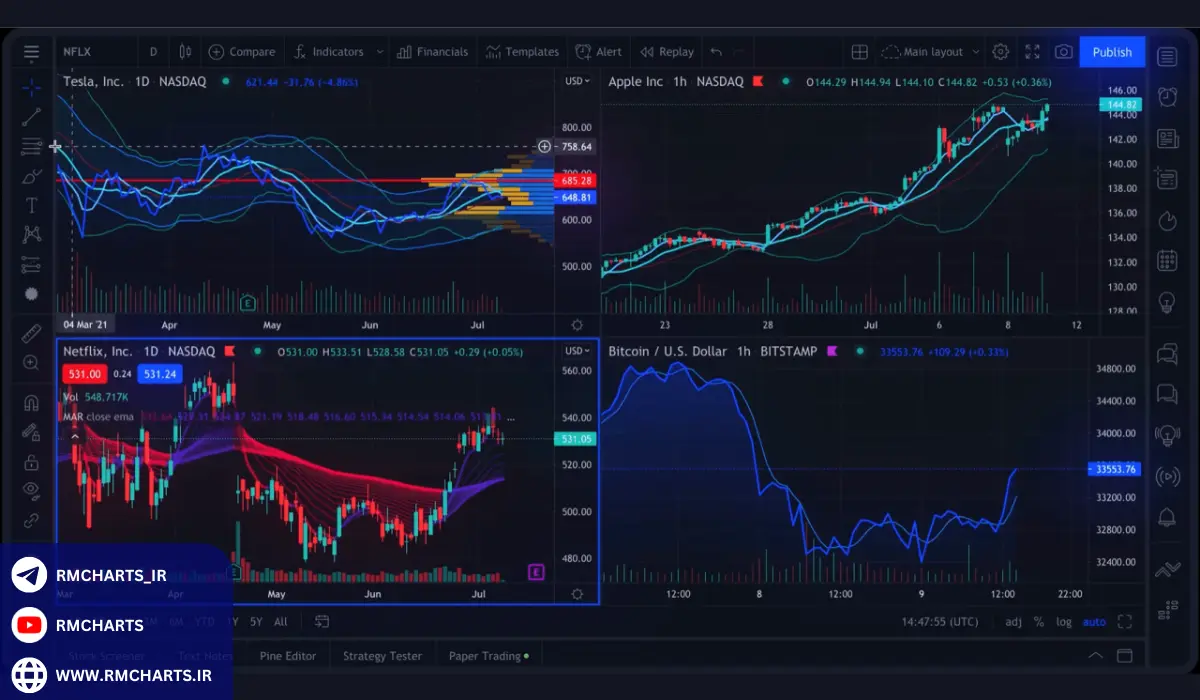The width and height of the screenshot is (1200, 700).
Task: Click the NFLX symbol search field
Action: [x=89, y=52]
